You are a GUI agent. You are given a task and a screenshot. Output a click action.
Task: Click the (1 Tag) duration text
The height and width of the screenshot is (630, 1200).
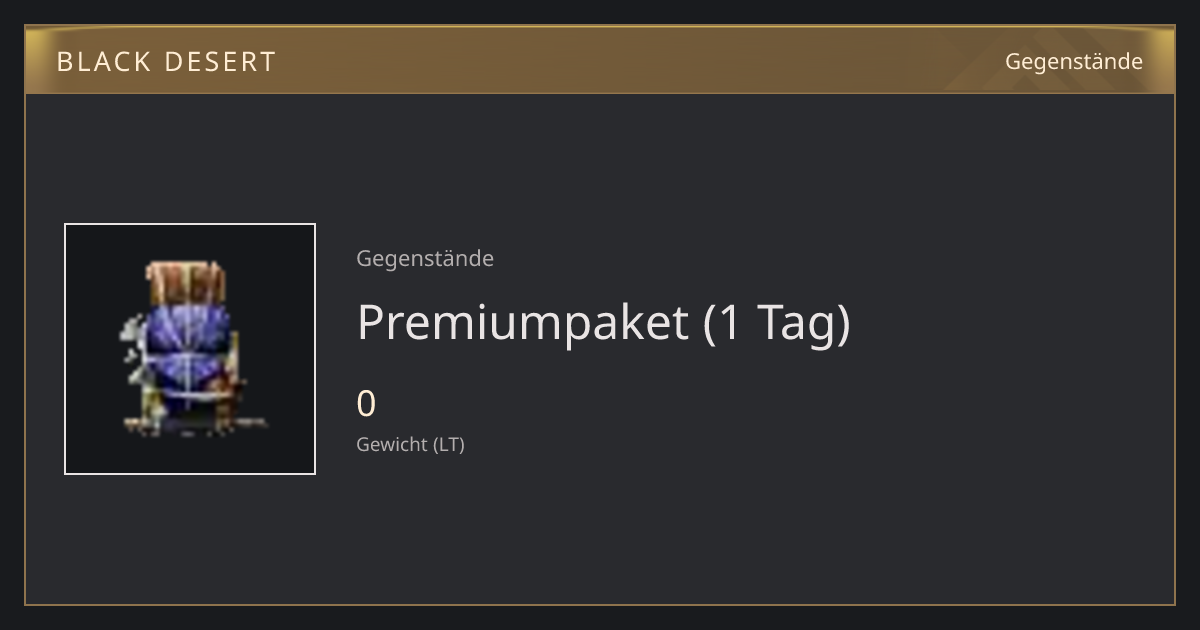click(x=777, y=323)
